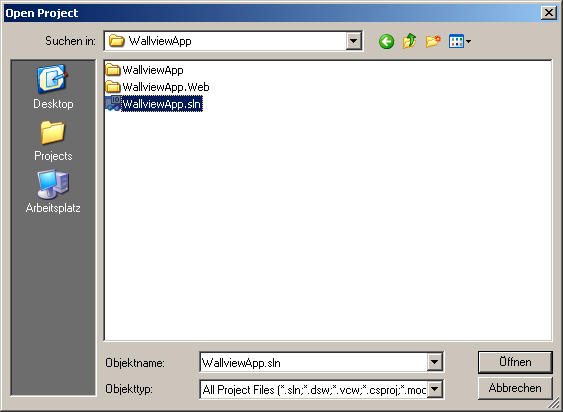Select the WallviewApp folder icon
The image size is (563, 412).
tap(113, 69)
